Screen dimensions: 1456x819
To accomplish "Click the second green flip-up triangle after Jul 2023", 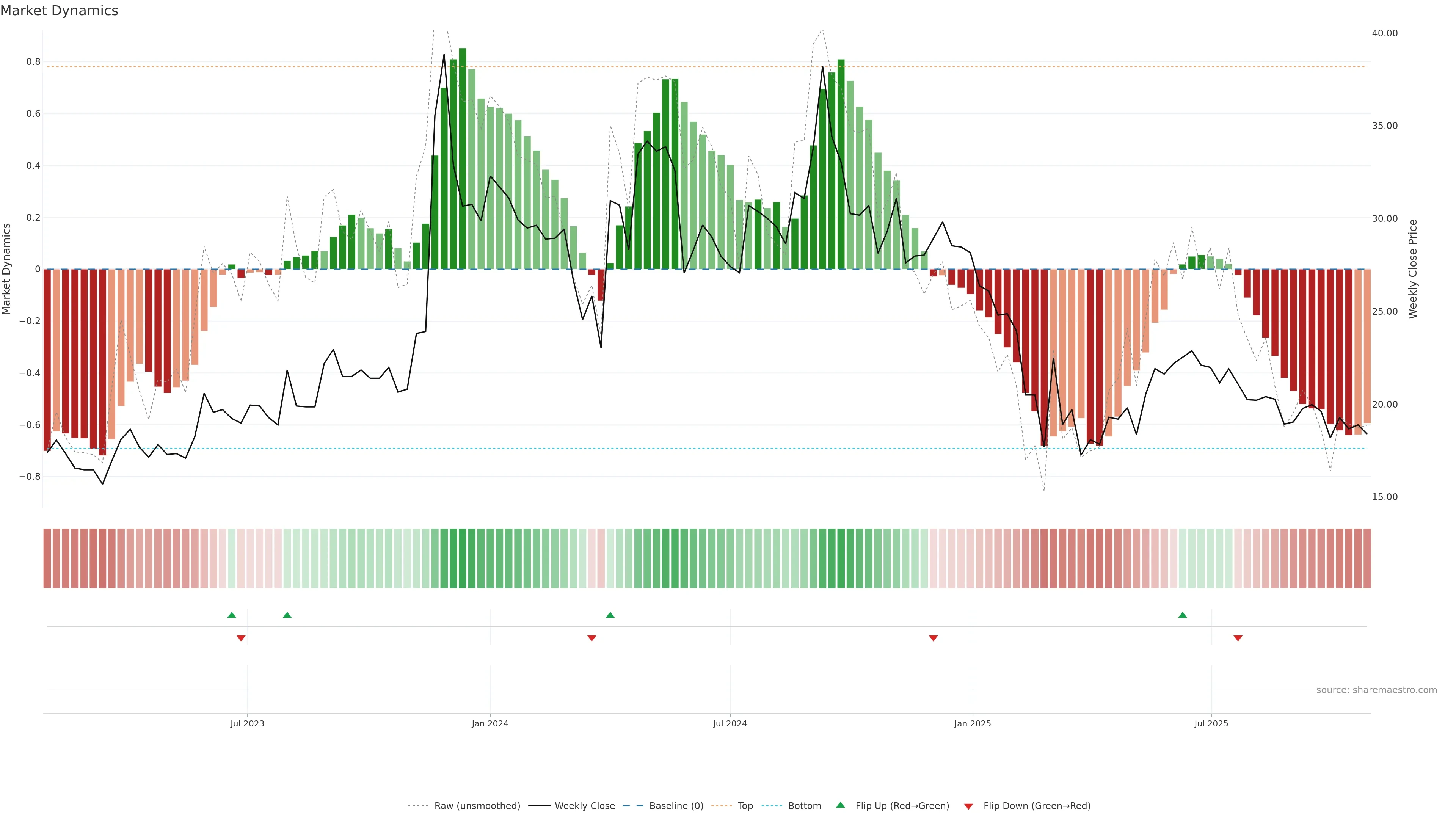I will click(287, 615).
